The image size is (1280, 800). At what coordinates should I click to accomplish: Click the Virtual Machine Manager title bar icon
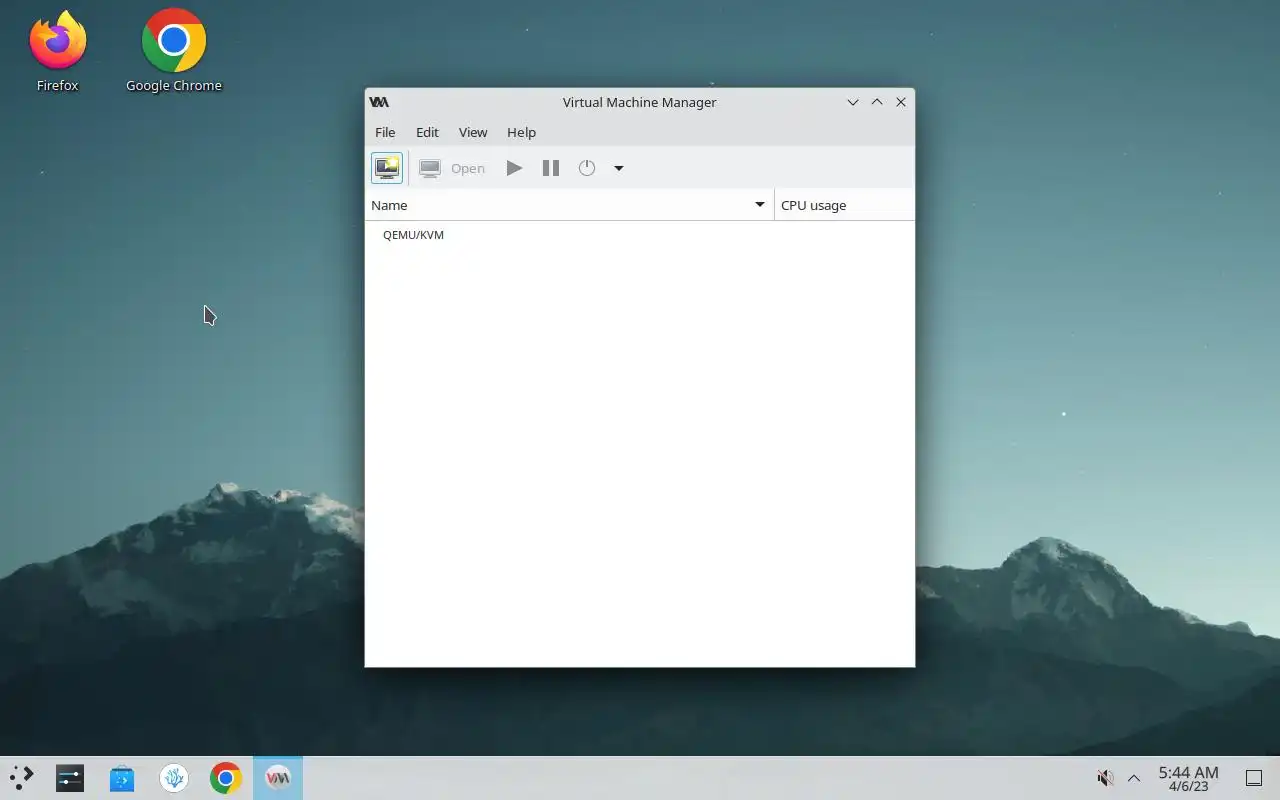pyautogui.click(x=379, y=102)
